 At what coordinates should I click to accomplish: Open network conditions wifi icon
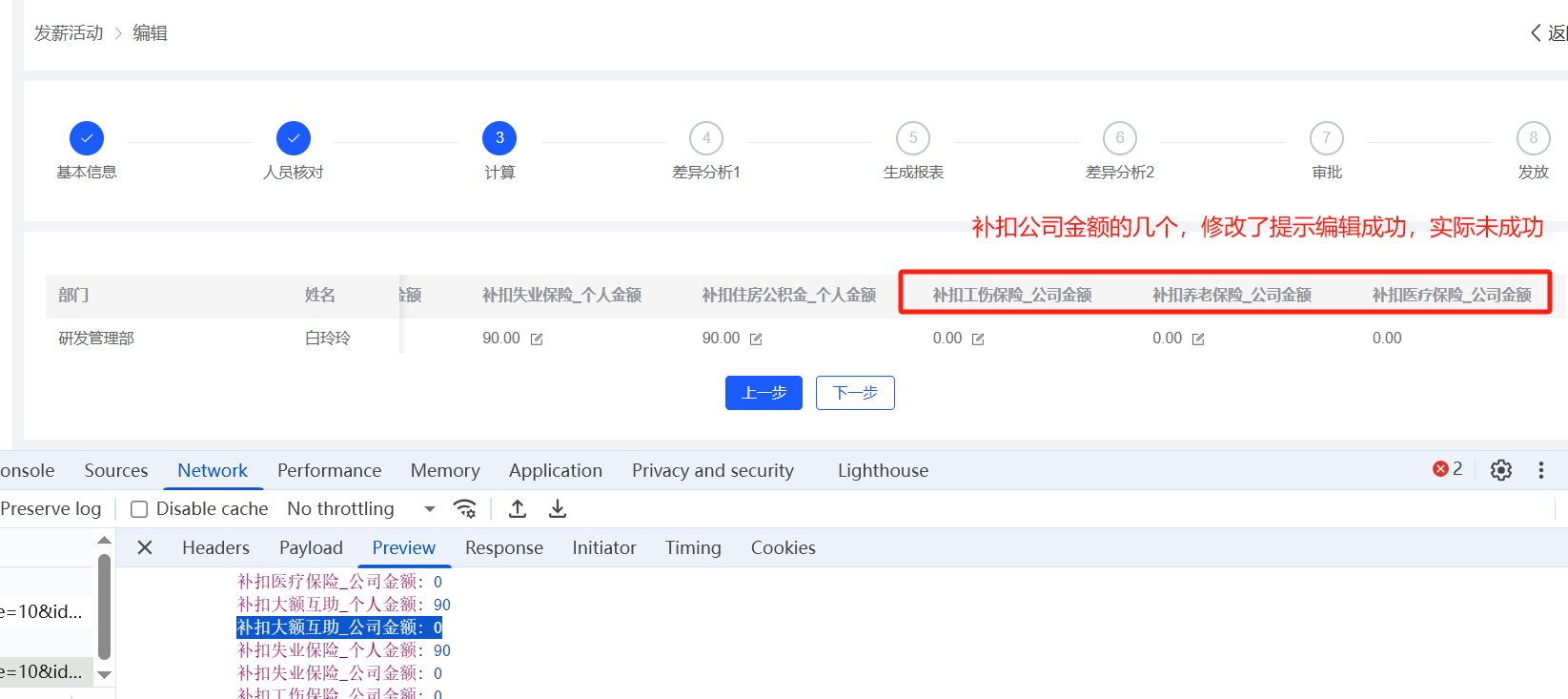tap(465, 509)
